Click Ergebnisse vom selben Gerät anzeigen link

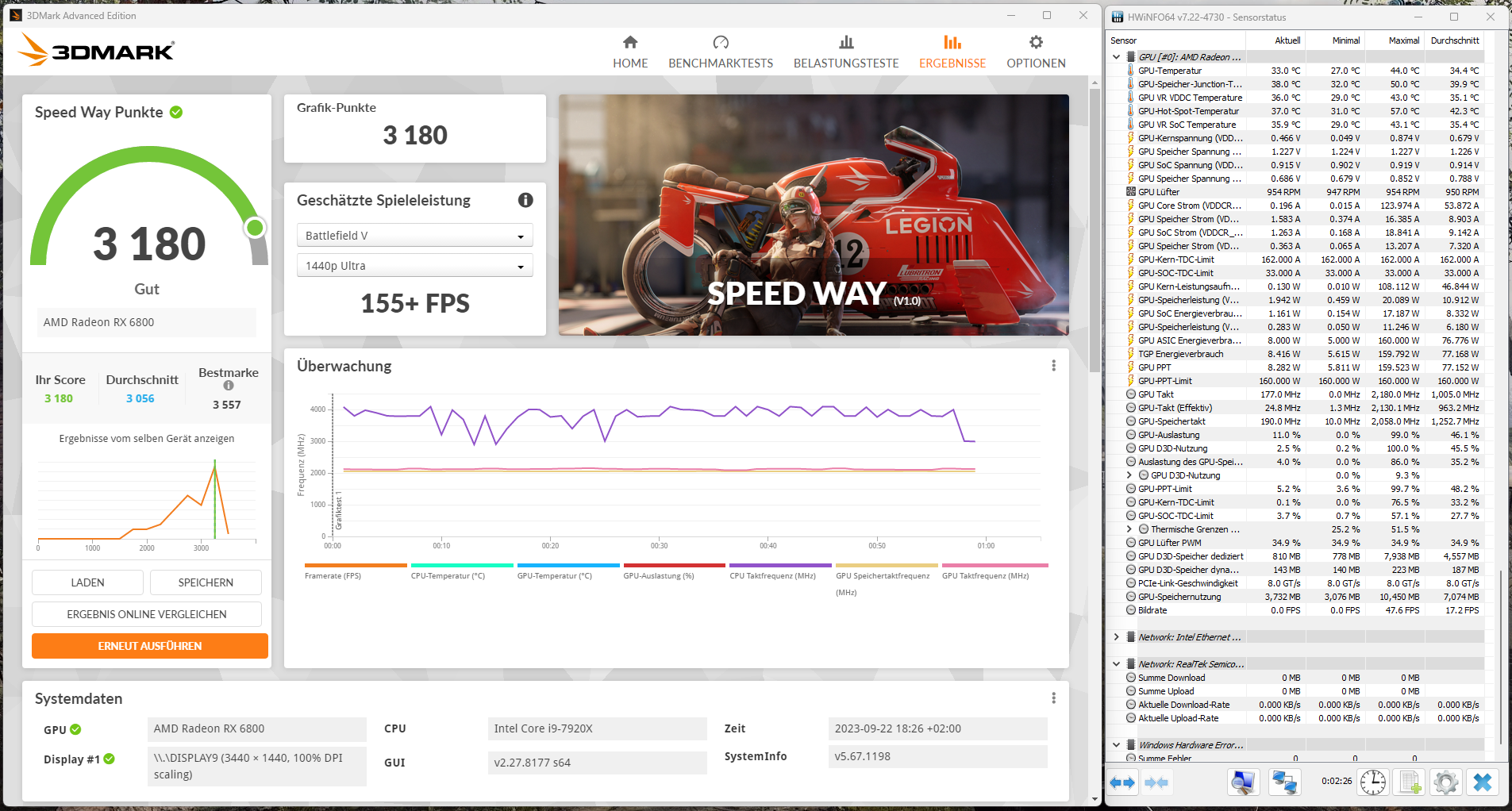[x=147, y=439]
